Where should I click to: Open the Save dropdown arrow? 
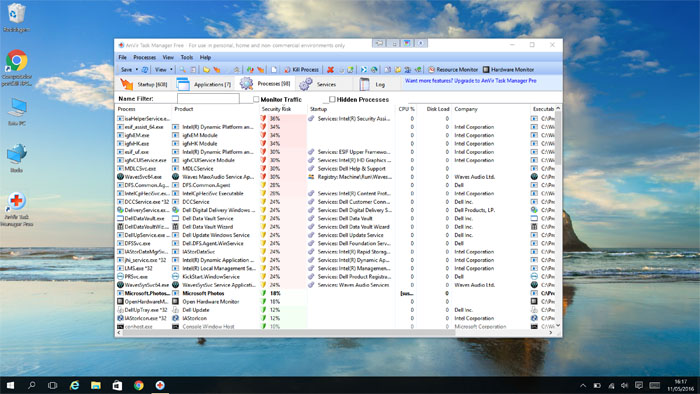point(137,70)
